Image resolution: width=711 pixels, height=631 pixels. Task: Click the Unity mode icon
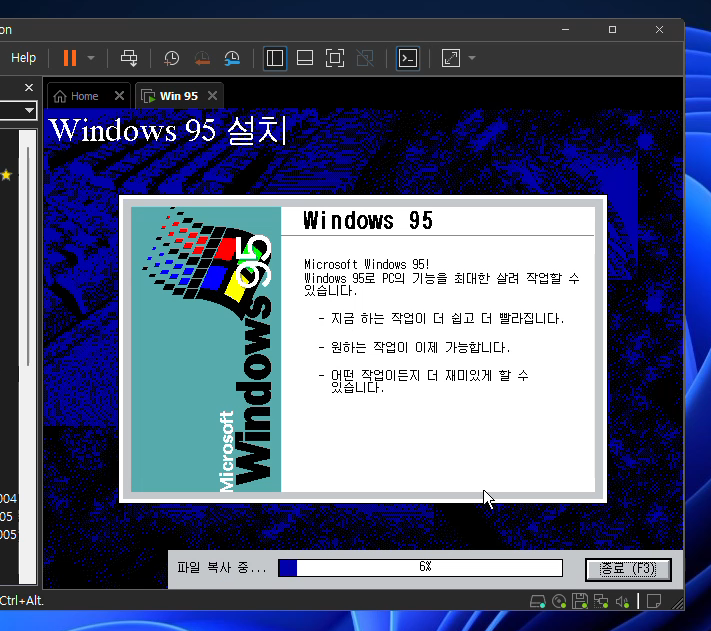click(x=365, y=58)
